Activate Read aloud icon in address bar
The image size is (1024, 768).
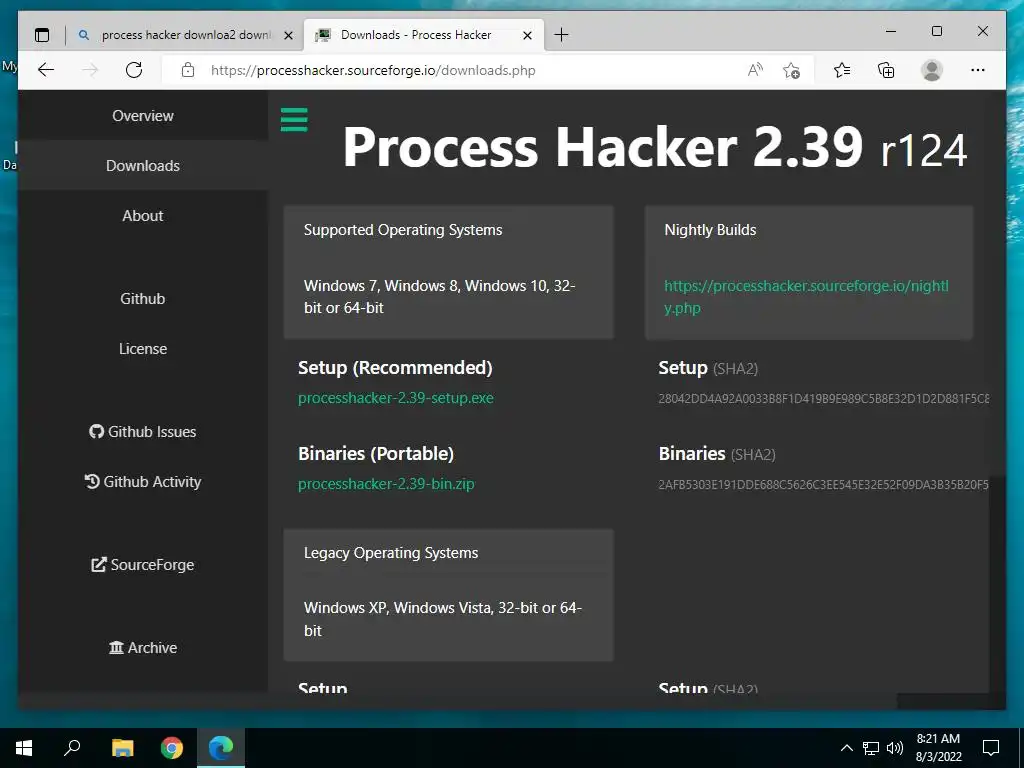click(x=755, y=70)
